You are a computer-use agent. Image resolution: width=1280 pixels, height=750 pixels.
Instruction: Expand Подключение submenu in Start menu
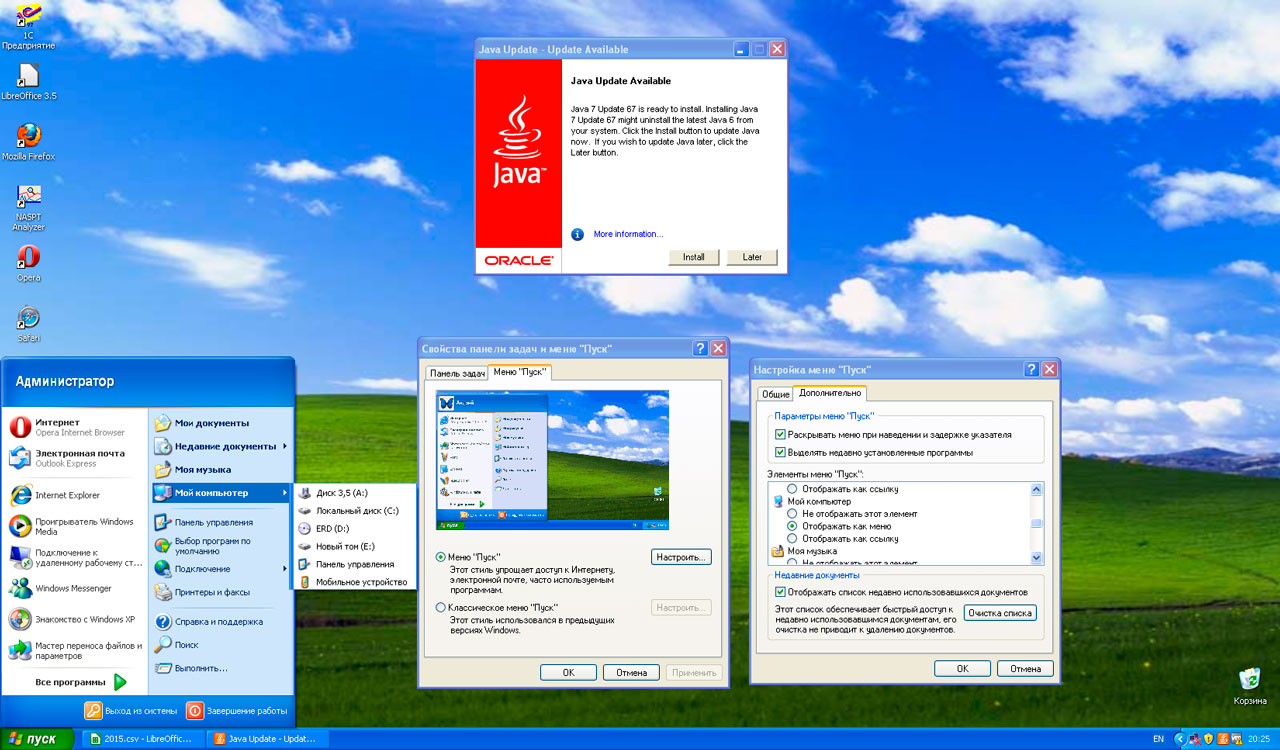click(x=220, y=569)
